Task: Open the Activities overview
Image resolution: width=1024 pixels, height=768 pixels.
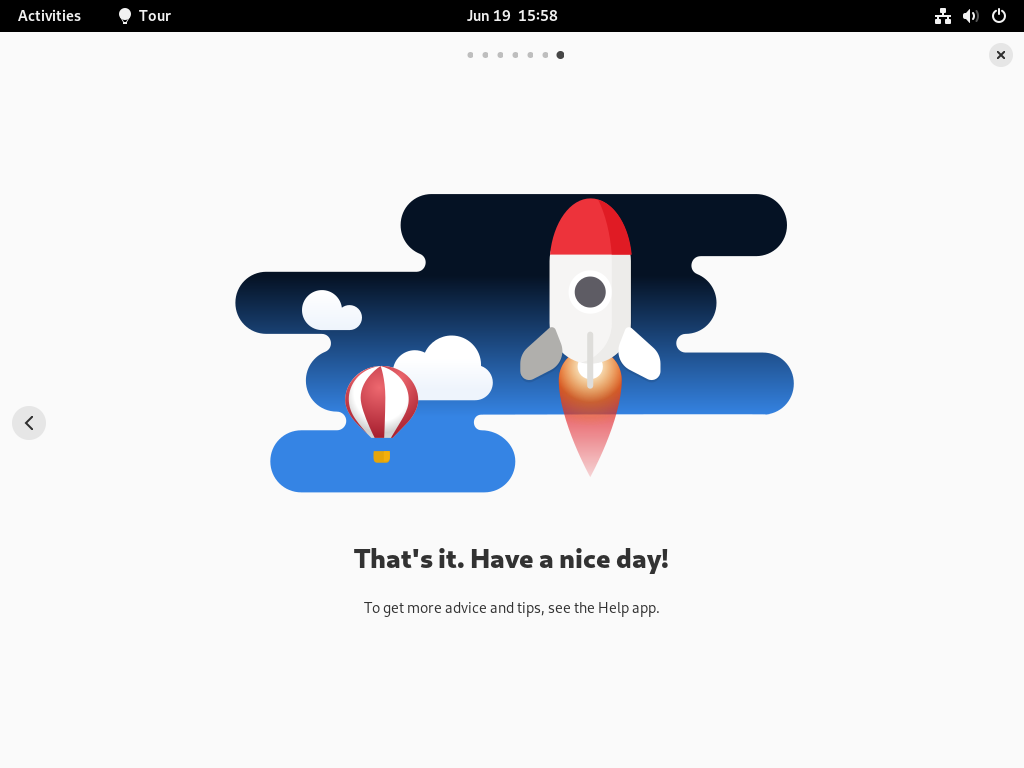Action: 49,16
